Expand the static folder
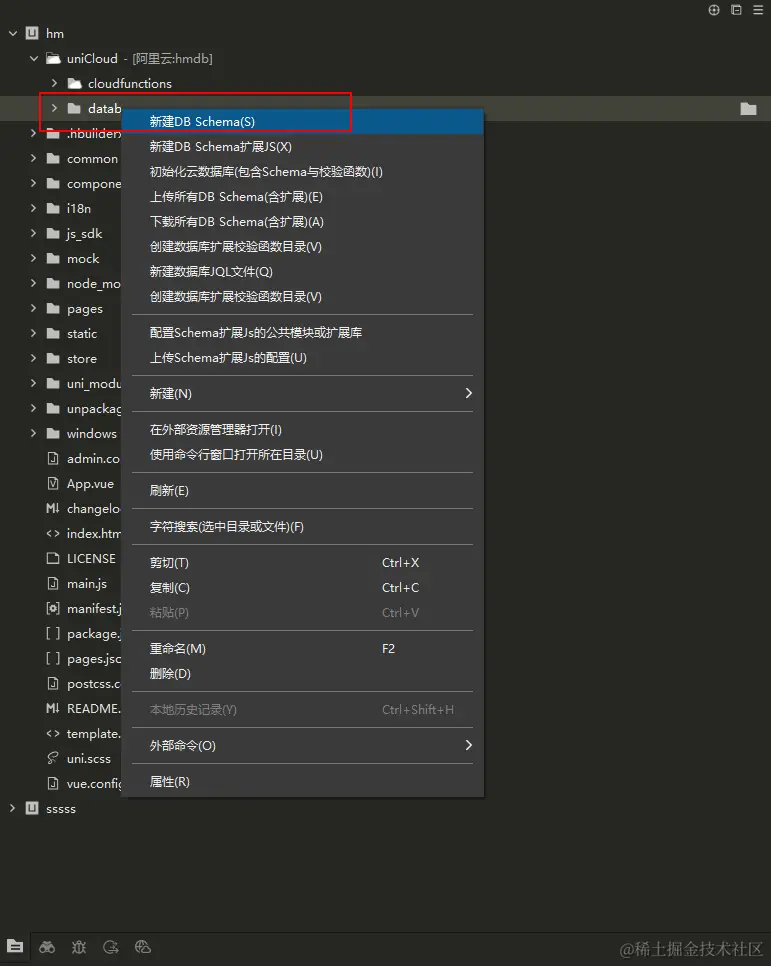The width and height of the screenshot is (771, 966). [x=33, y=333]
